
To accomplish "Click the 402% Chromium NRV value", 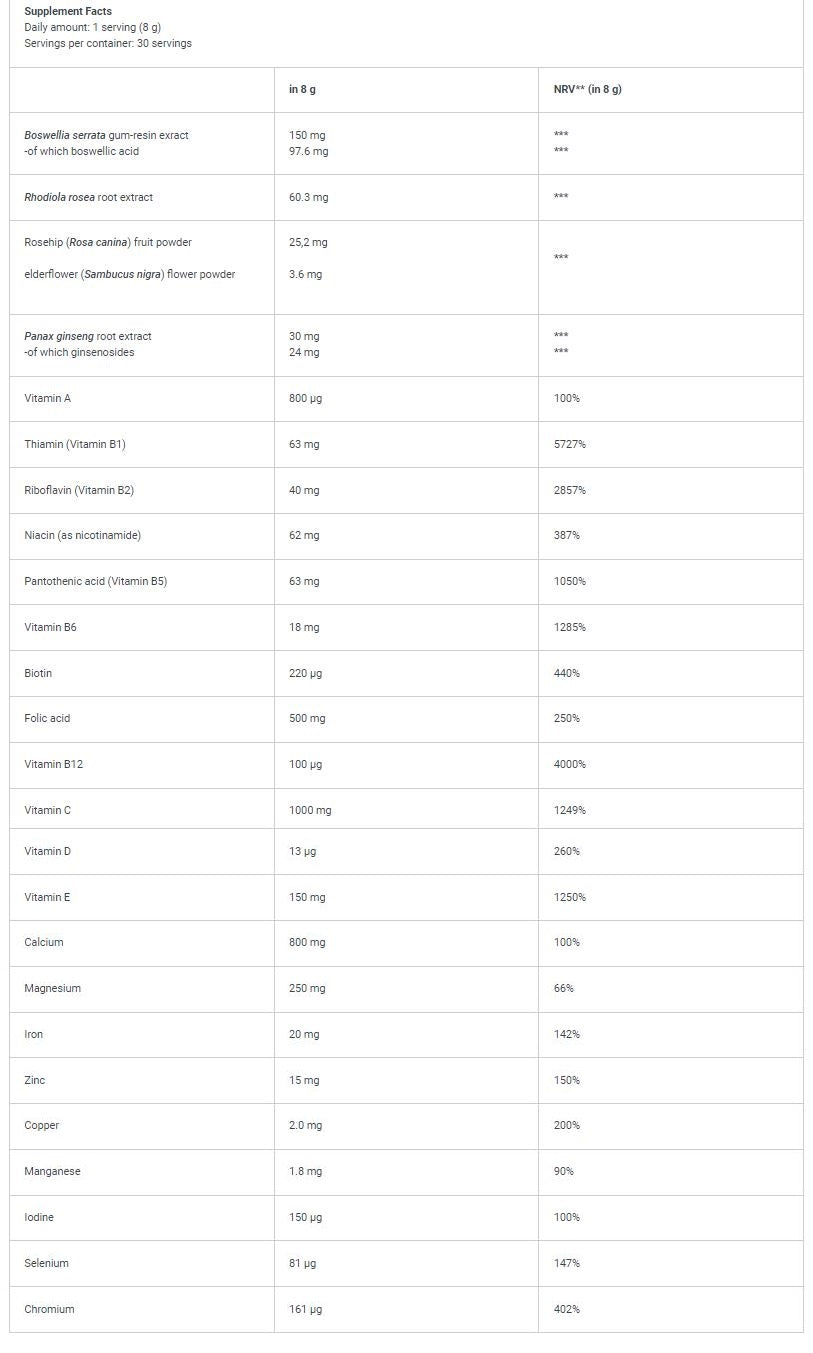I will 566,1309.
